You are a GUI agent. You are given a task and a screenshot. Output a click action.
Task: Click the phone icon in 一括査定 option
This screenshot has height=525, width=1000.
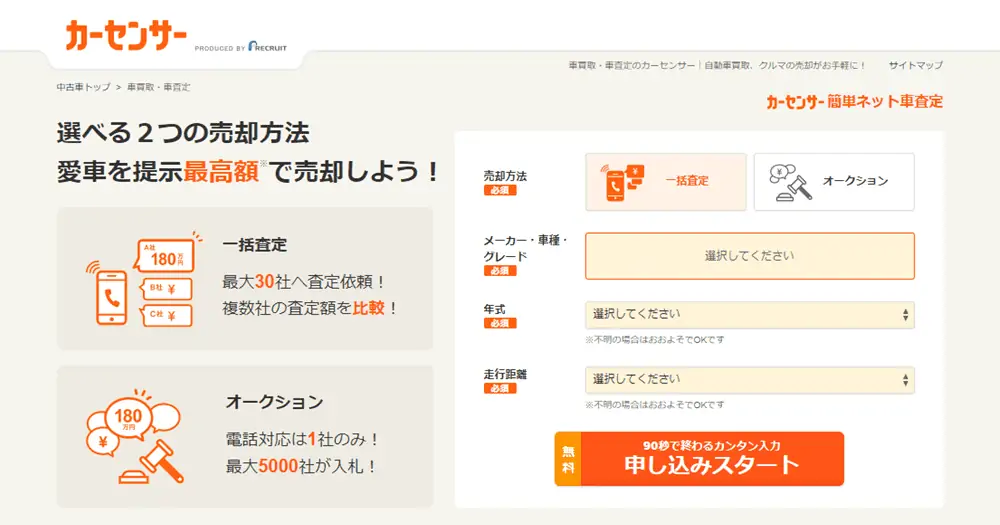coord(622,182)
